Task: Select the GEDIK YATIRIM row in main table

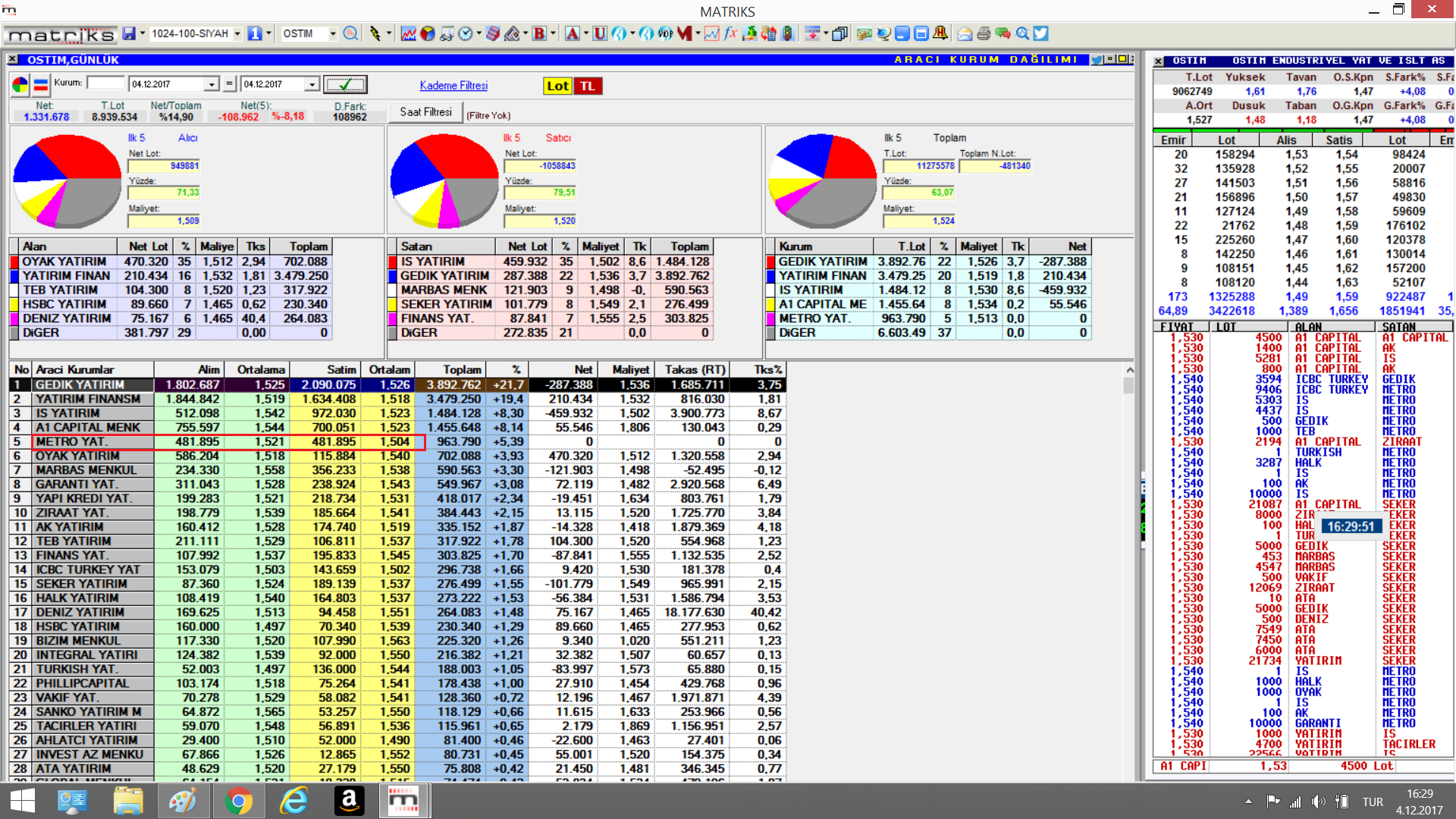Action: coord(397,384)
